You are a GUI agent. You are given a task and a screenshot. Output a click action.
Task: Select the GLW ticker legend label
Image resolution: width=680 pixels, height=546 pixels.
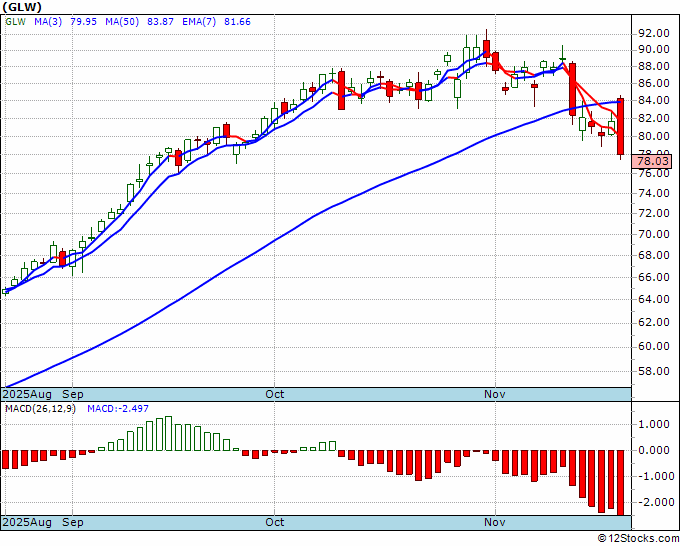tap(16, 22)
